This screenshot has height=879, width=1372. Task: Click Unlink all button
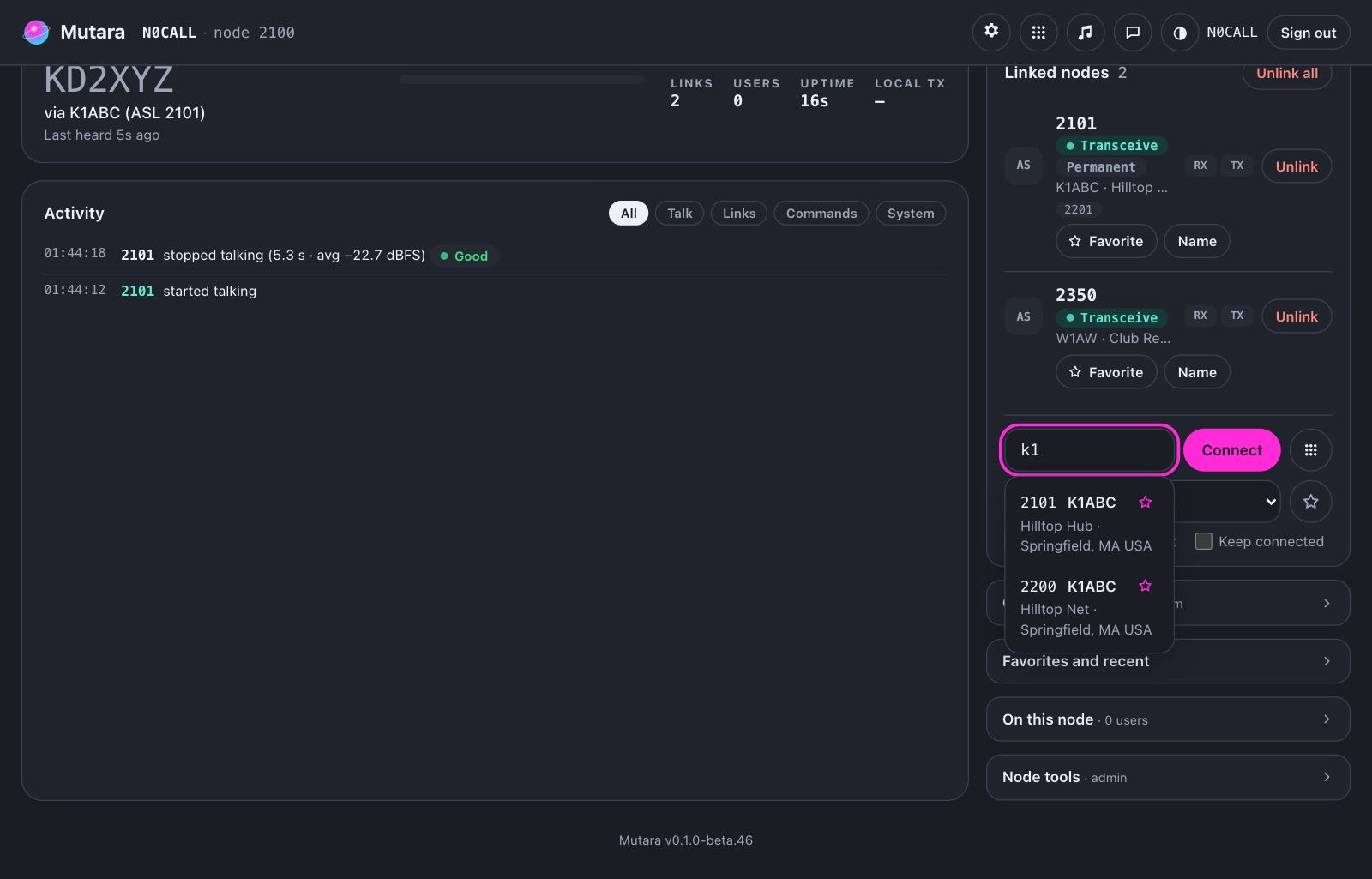point(1287,74)
